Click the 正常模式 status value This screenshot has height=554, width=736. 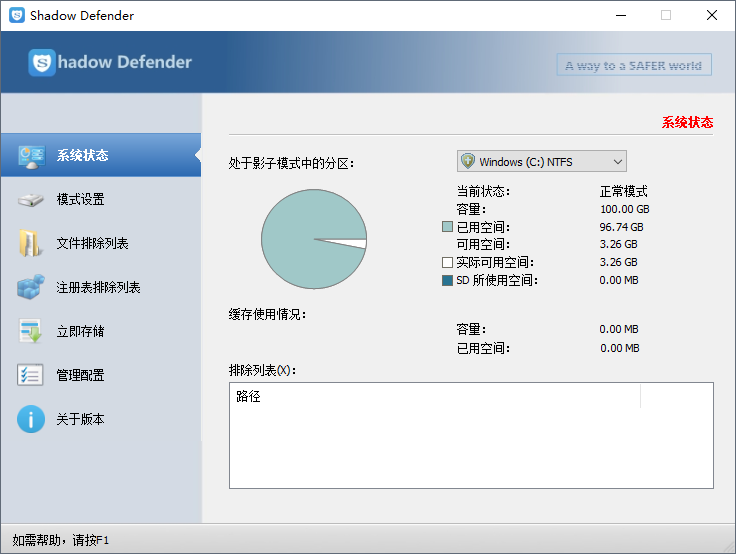click(623, 191)
